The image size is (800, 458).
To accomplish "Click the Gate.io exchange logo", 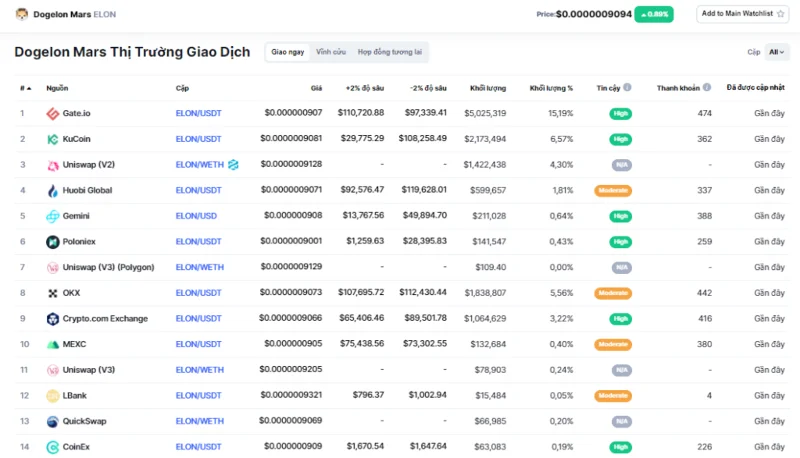I will [53, 113].
